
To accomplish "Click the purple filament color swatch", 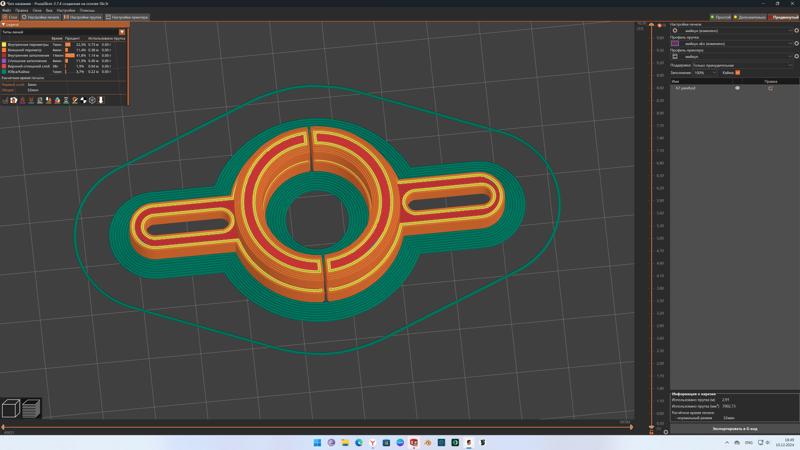I will (676, 44).
